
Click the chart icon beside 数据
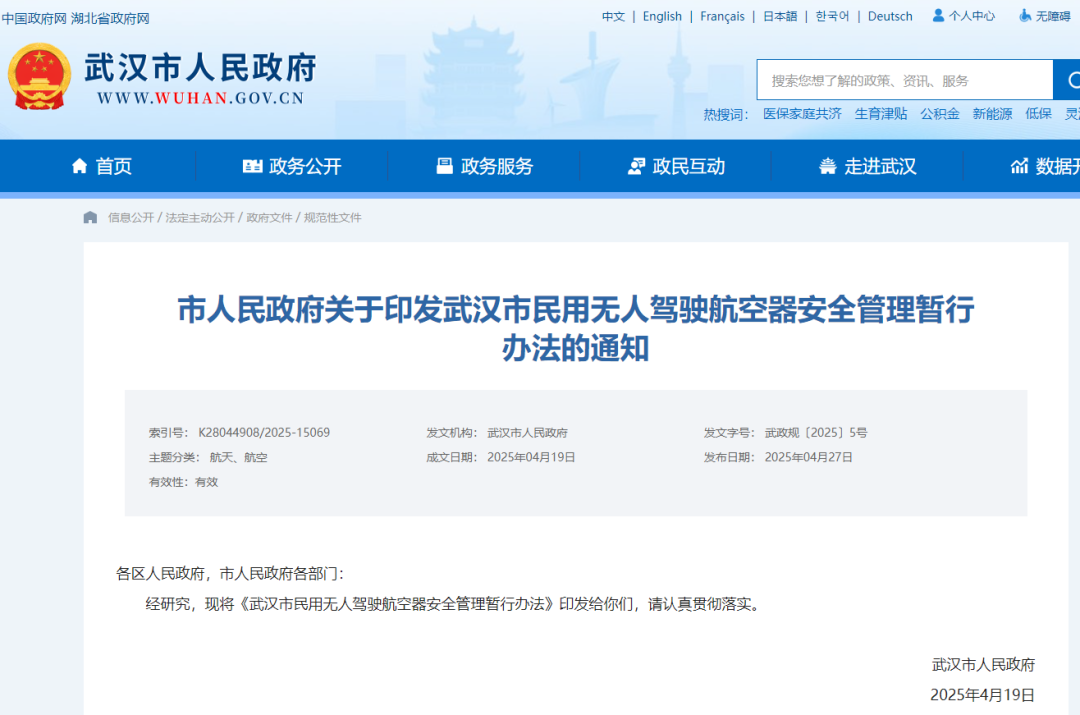pos(1019,166)
